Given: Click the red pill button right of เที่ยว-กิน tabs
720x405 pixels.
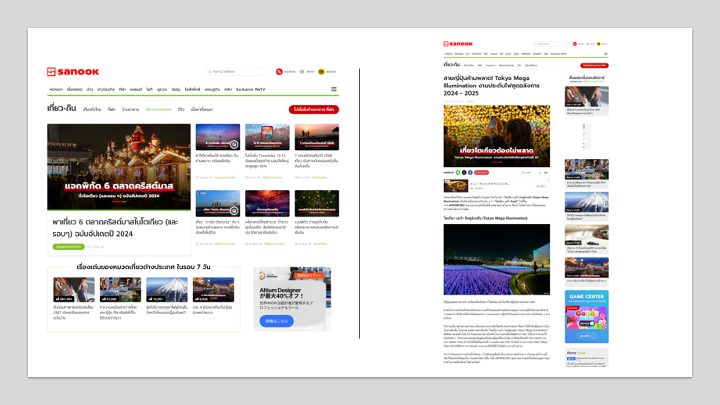Looking at the screenshot, I should coord(313,109).
